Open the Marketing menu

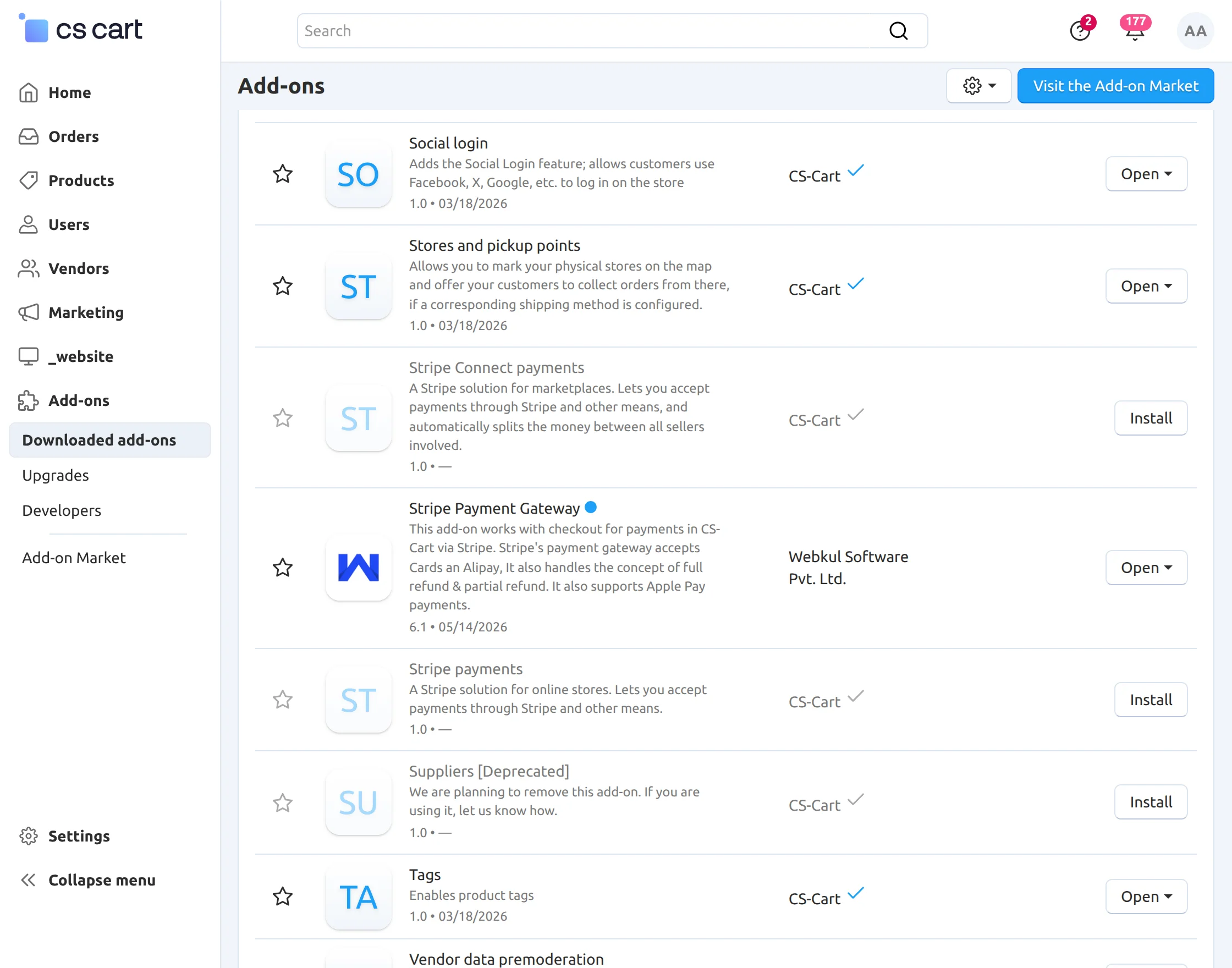(x=86, y=312)
